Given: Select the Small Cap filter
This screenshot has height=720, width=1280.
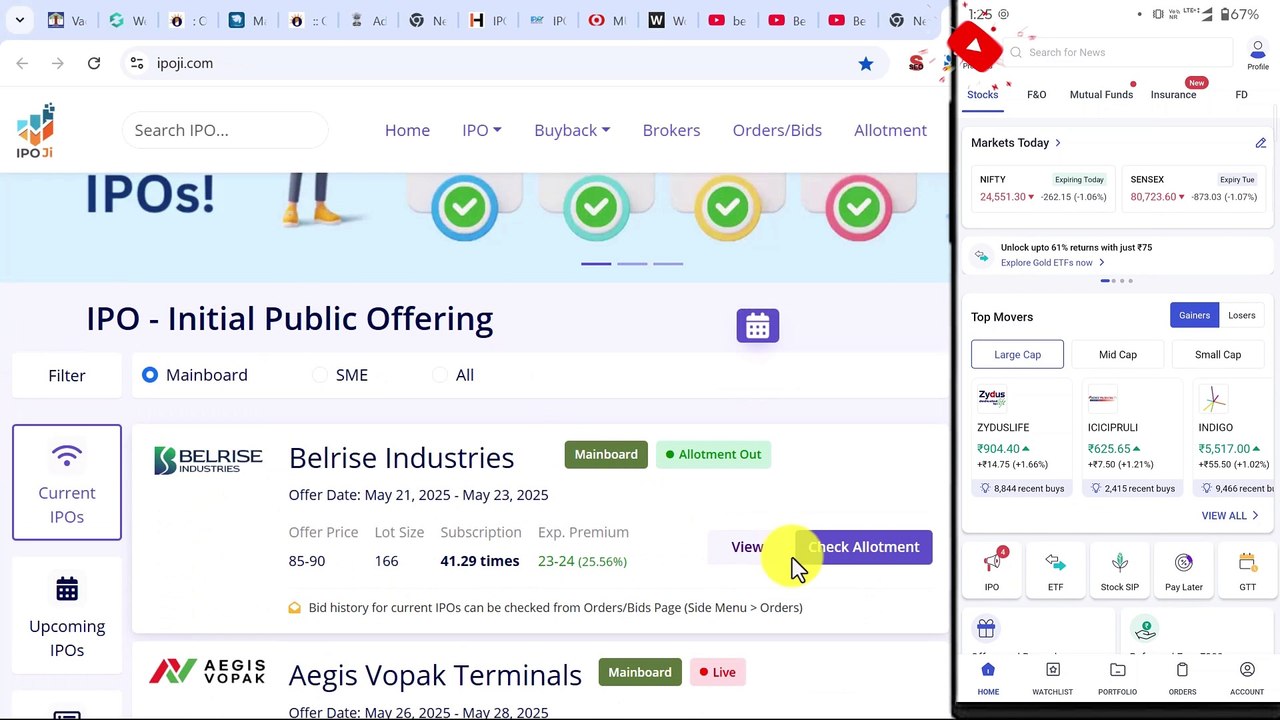Looking at the screenshot, I should point(1218,354).
